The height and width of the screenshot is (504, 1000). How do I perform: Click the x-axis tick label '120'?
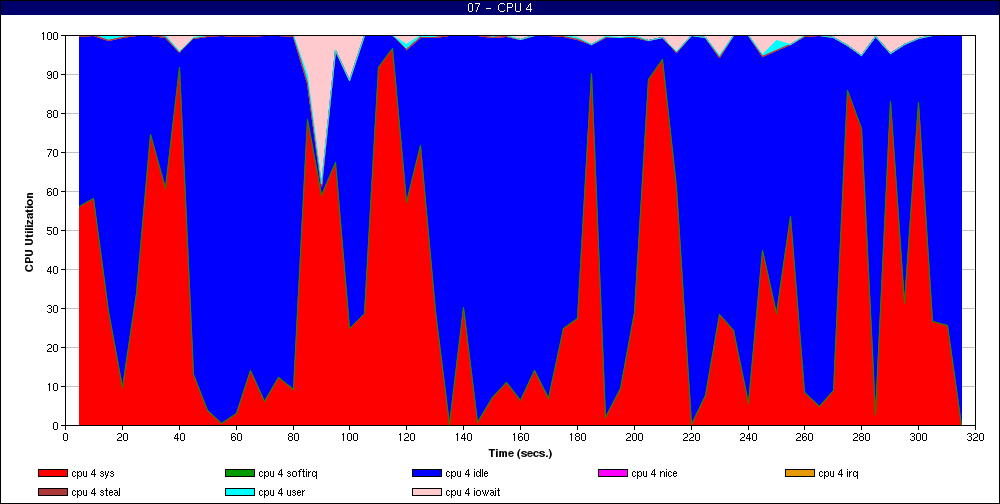[406, 437]
